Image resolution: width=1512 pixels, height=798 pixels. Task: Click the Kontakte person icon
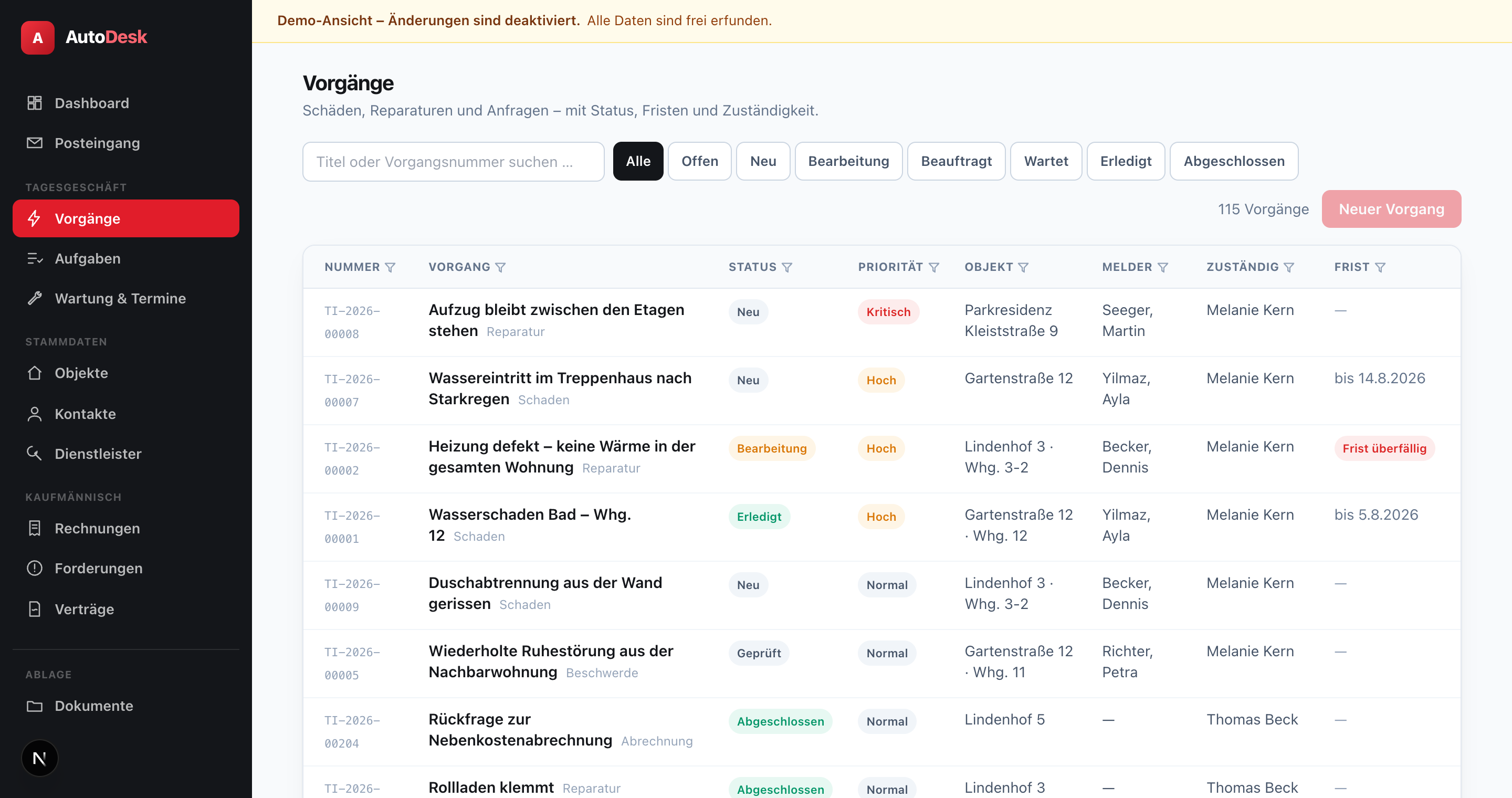pyautogui.click(x=35, y=414)
